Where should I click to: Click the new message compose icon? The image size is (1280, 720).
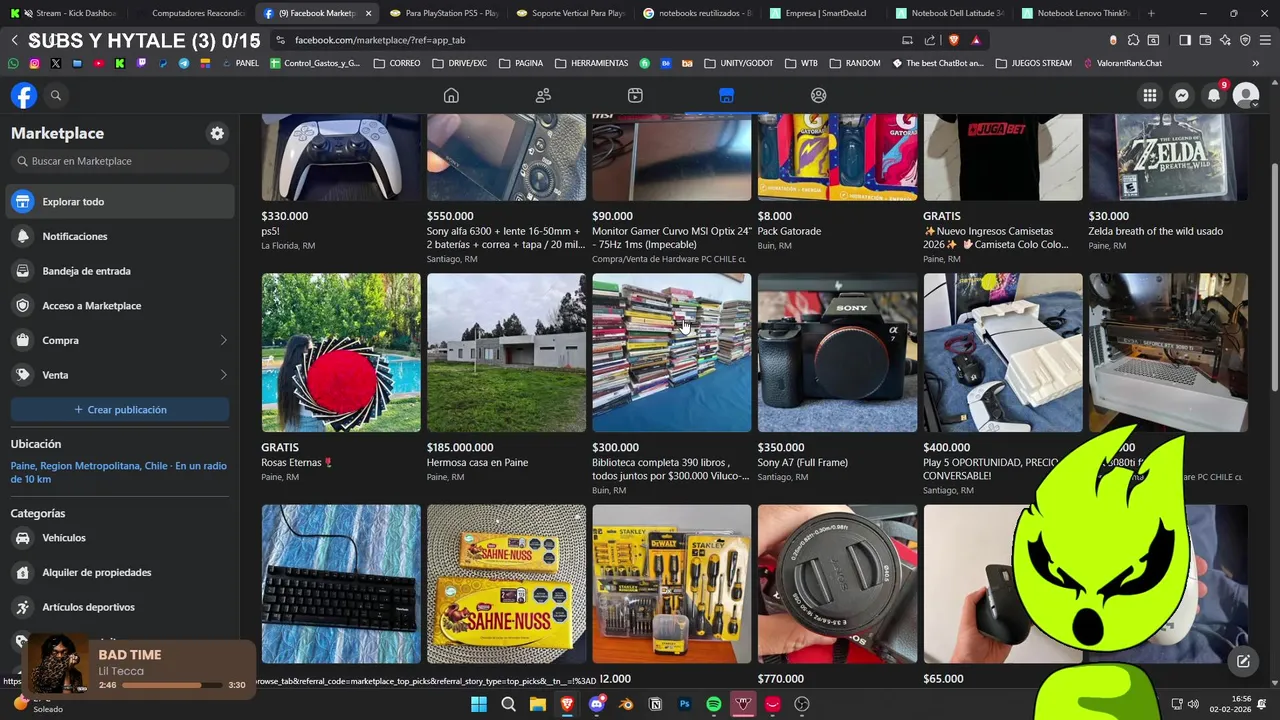[x=1243, y=661]
